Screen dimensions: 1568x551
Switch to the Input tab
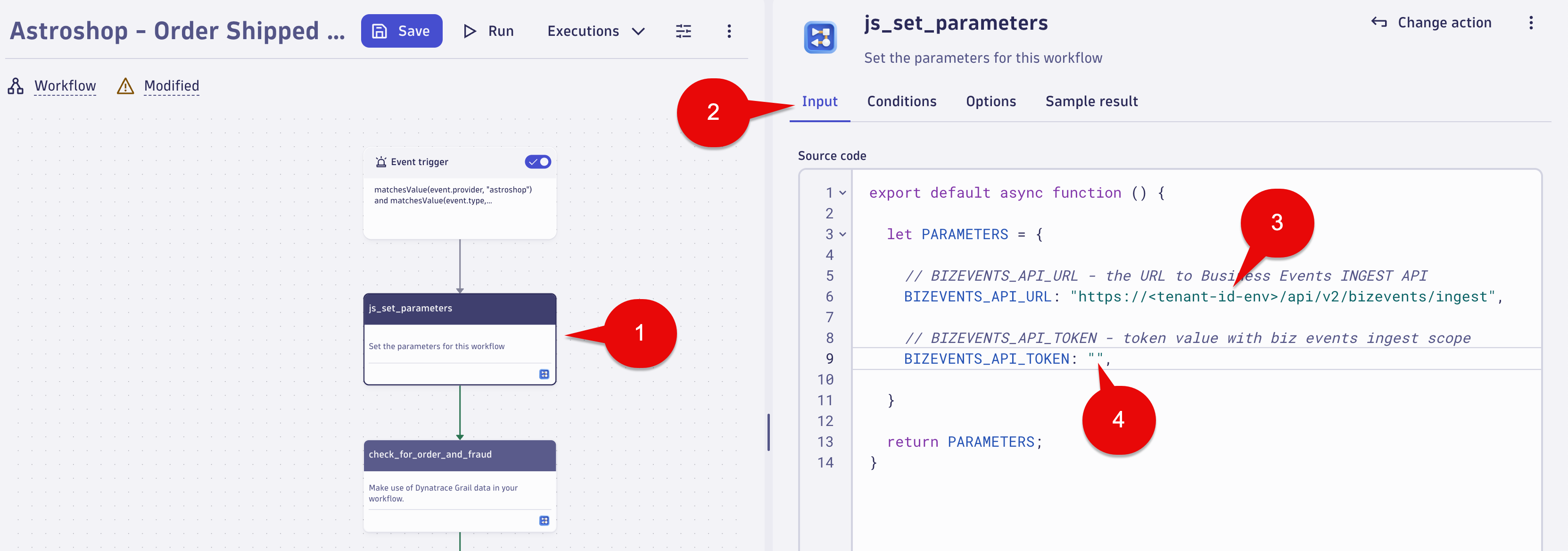(x=819, y=102)
